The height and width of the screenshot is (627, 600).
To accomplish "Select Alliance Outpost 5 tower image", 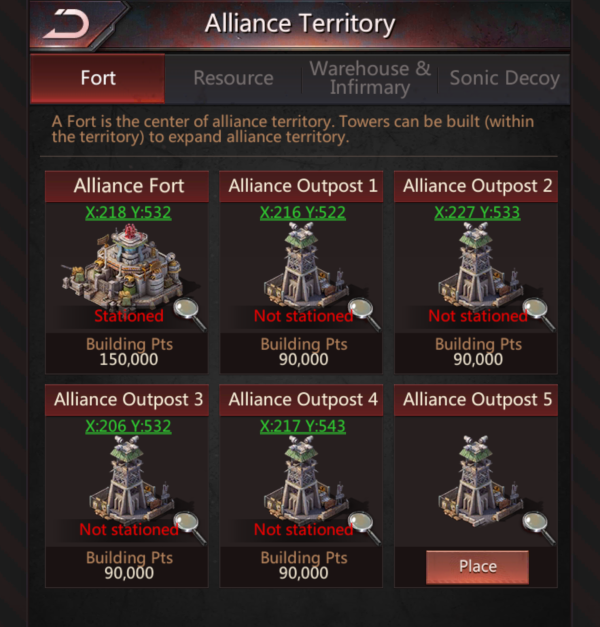I will (477, 478).
